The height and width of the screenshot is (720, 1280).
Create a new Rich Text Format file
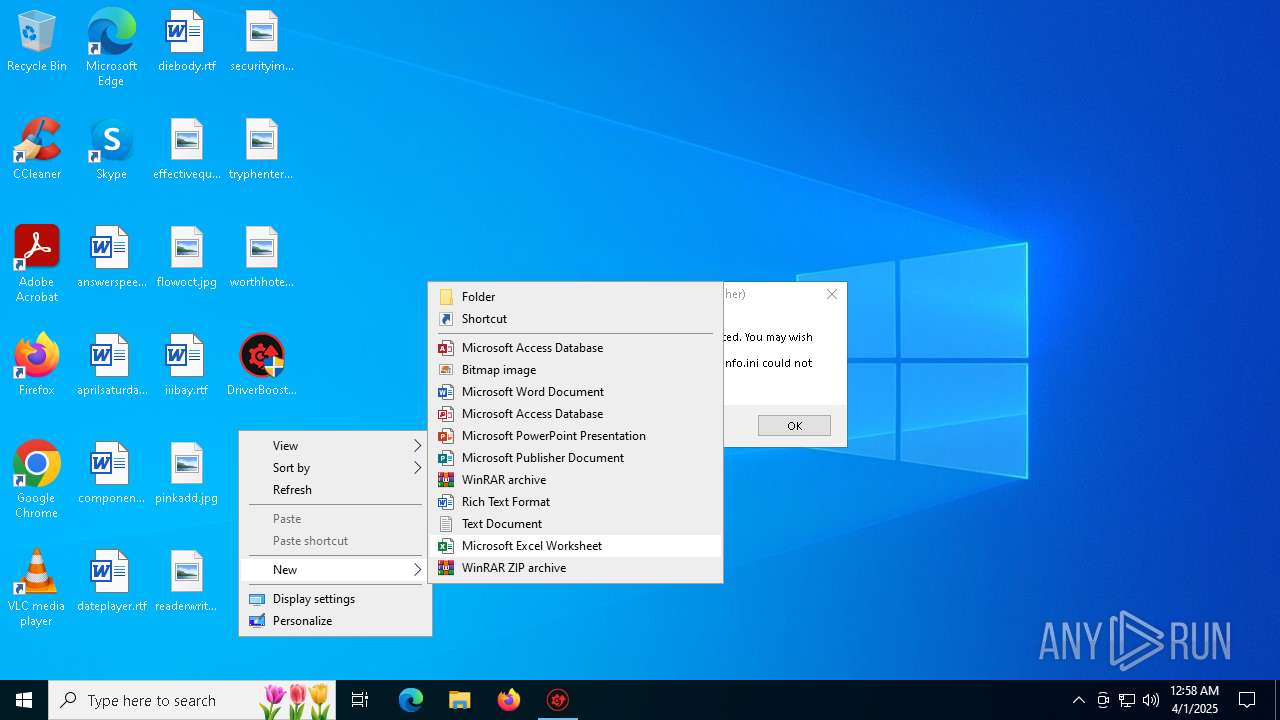point(575,502)
